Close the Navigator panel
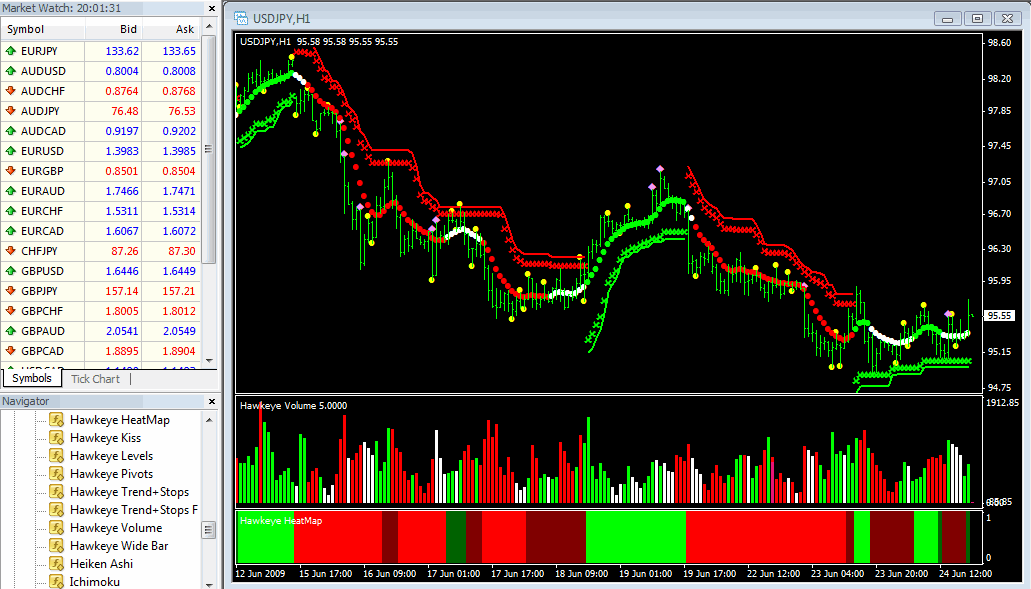1031x589 pixels. (212, 401)
